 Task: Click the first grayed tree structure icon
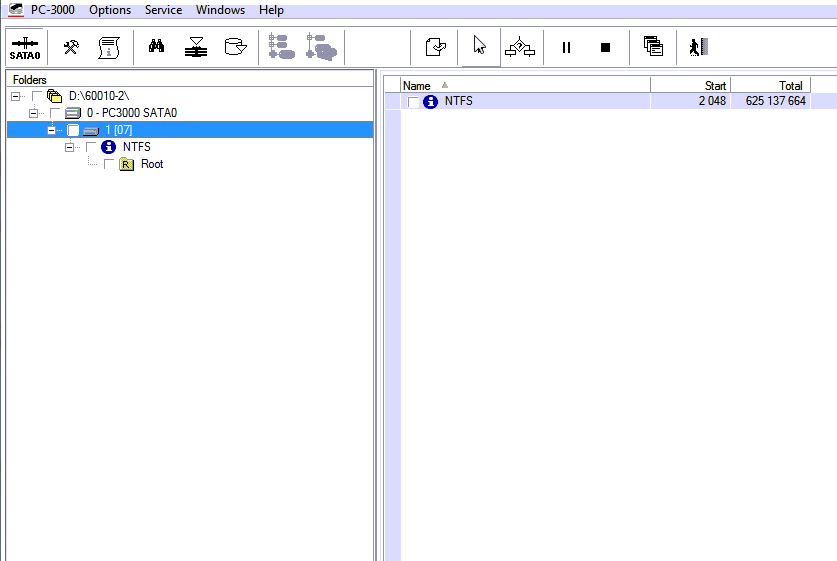(x=281, y=46)
